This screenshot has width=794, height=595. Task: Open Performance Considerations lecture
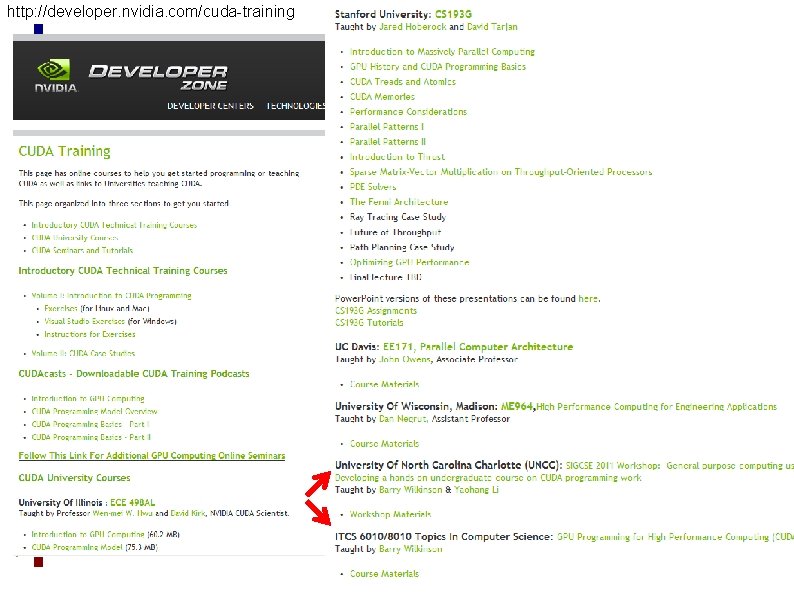(x=408, y=111)
